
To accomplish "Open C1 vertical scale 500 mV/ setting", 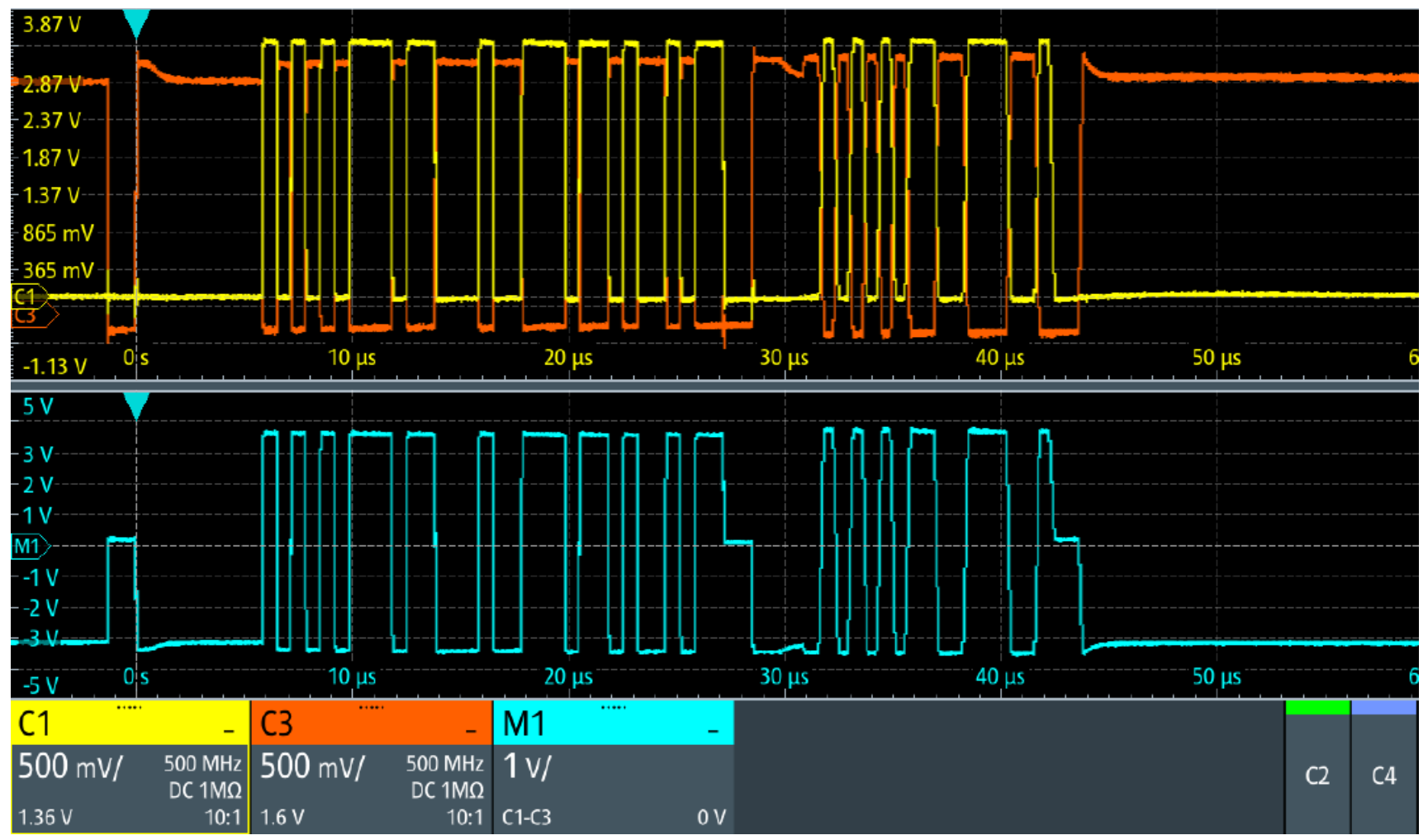I will 70,766.
